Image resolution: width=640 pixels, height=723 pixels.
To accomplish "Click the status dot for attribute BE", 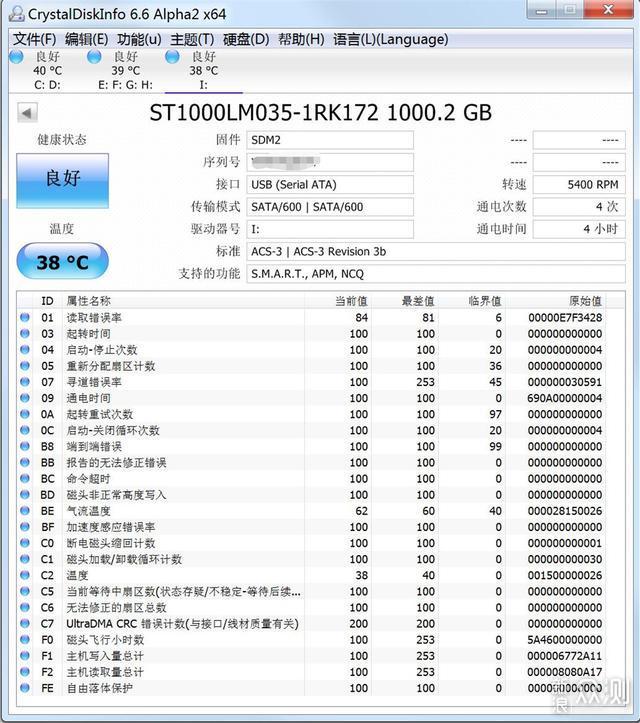I will 25,511.
